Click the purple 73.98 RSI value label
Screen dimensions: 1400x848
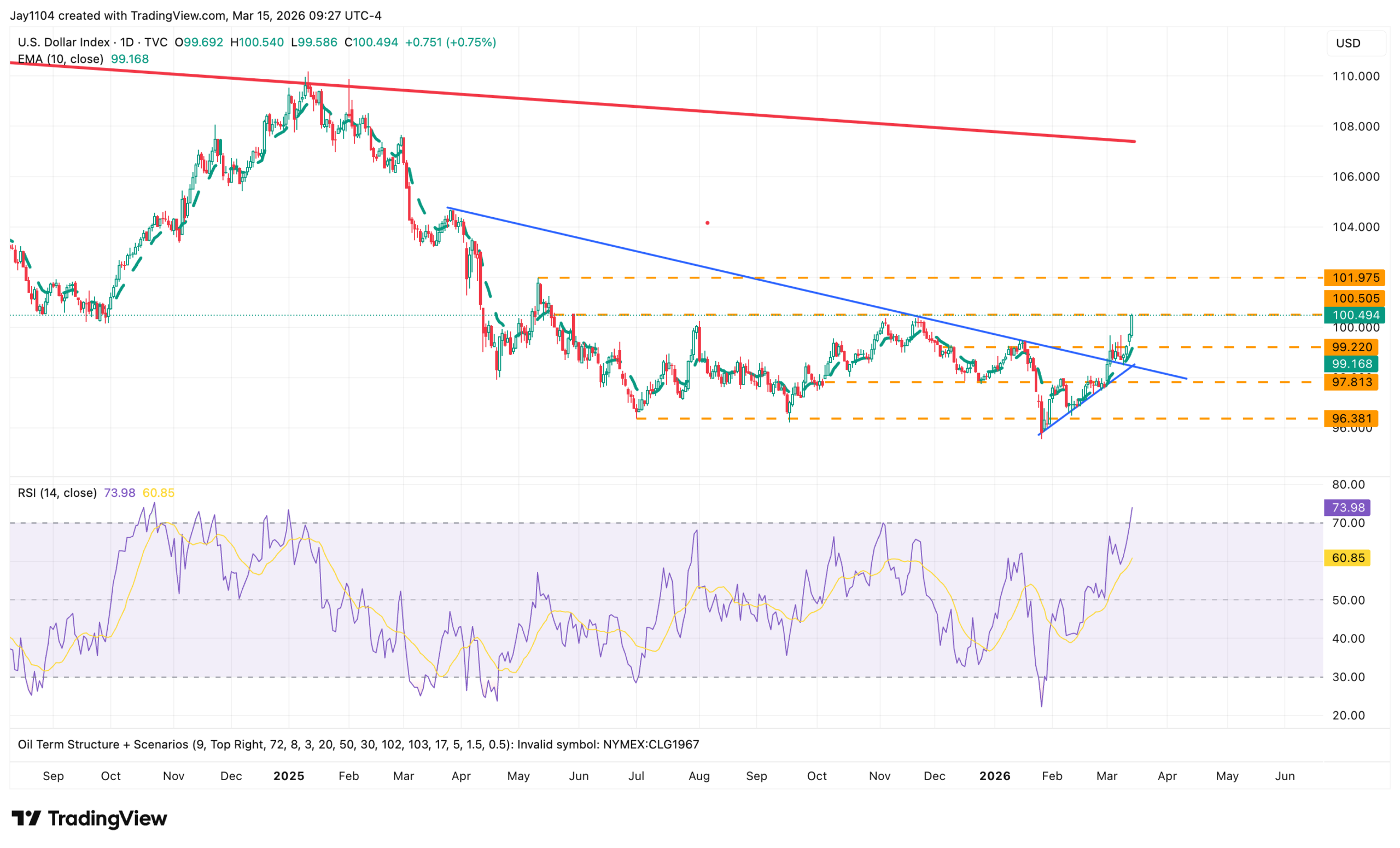point(1347,508)
